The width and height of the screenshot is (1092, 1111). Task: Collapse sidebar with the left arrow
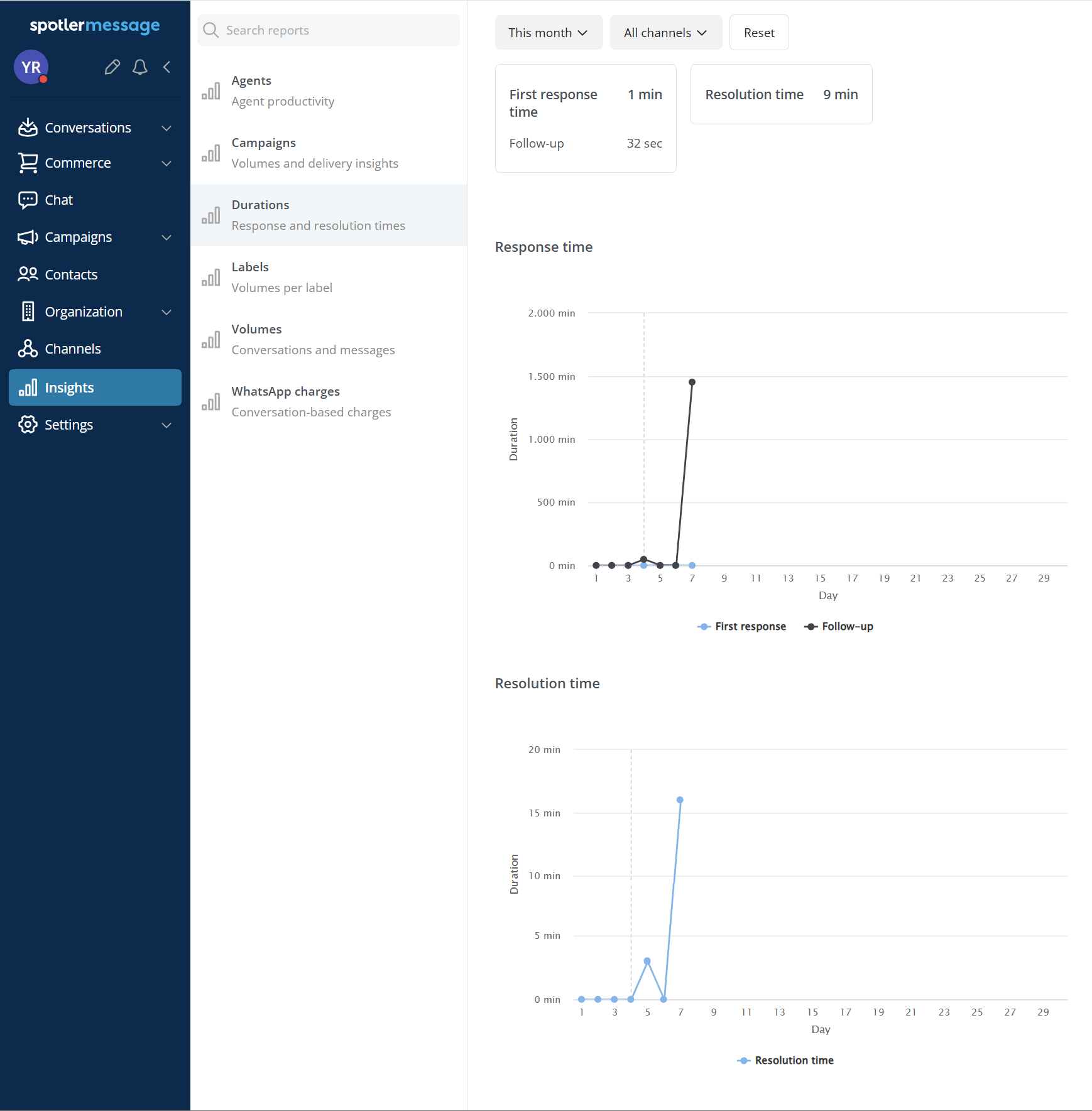167,67
